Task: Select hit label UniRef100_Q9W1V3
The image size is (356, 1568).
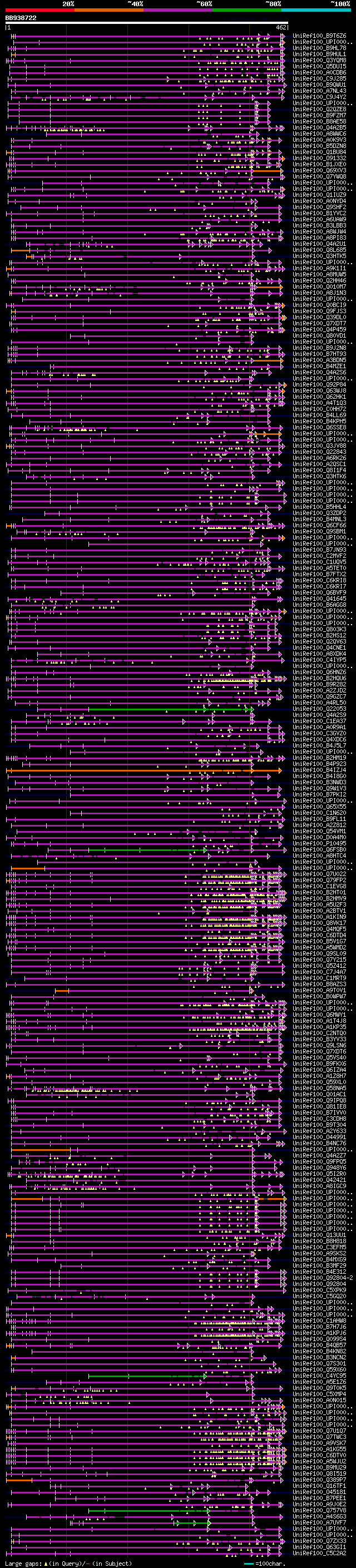Action: [319, 788]
